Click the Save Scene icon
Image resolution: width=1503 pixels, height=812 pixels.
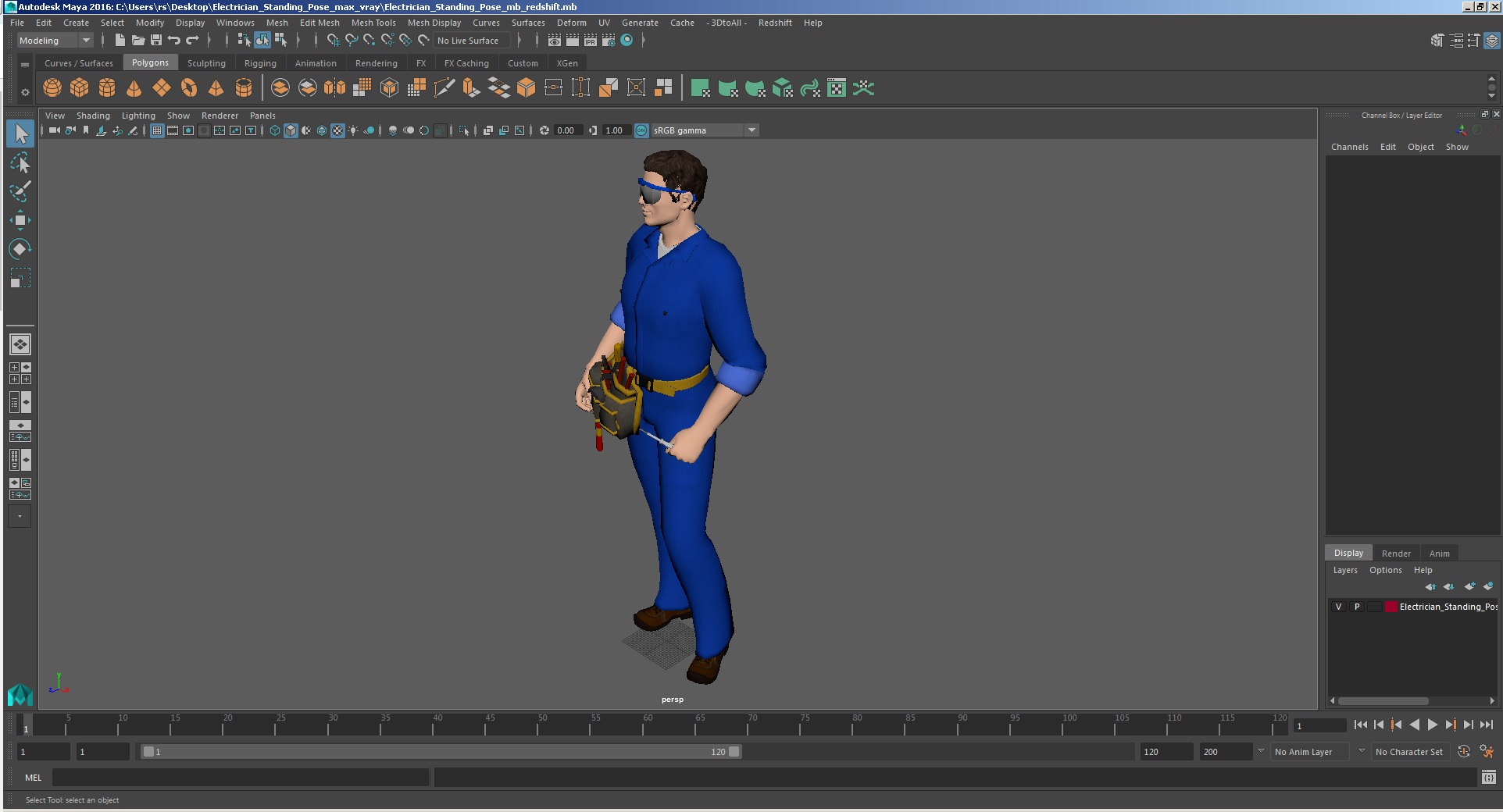pyautogui.click(x=156, y=41)
